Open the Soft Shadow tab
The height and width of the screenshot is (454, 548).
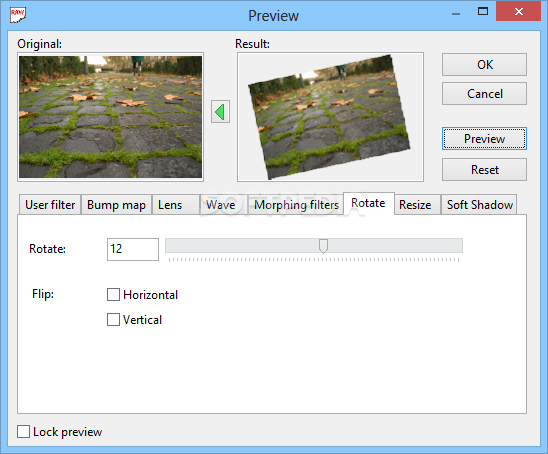pos(479,205)
